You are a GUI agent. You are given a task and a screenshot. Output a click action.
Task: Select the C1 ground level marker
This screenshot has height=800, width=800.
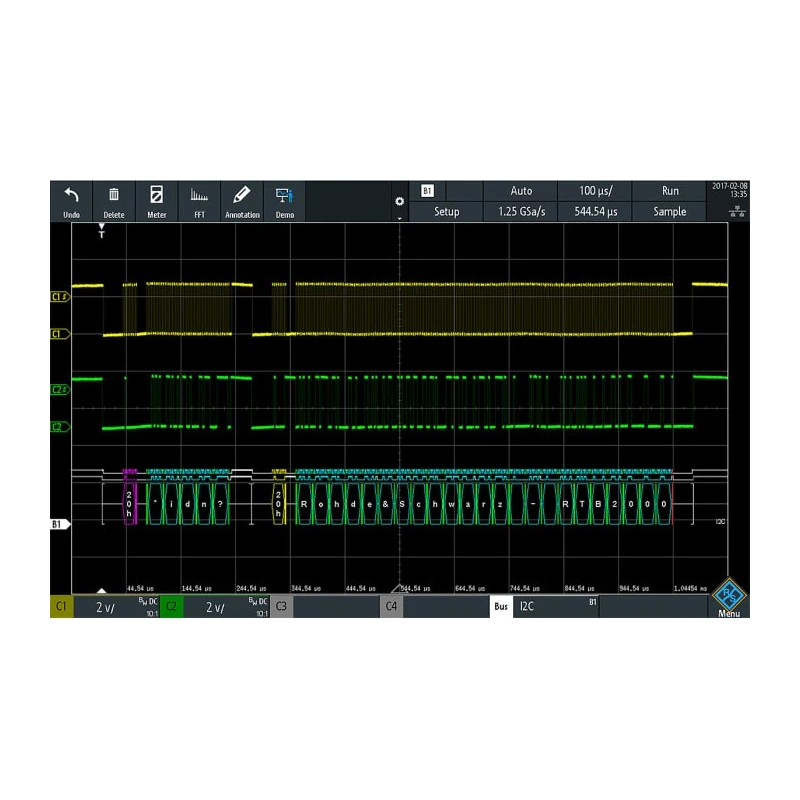pyautogui.click(x=60, y=334)
